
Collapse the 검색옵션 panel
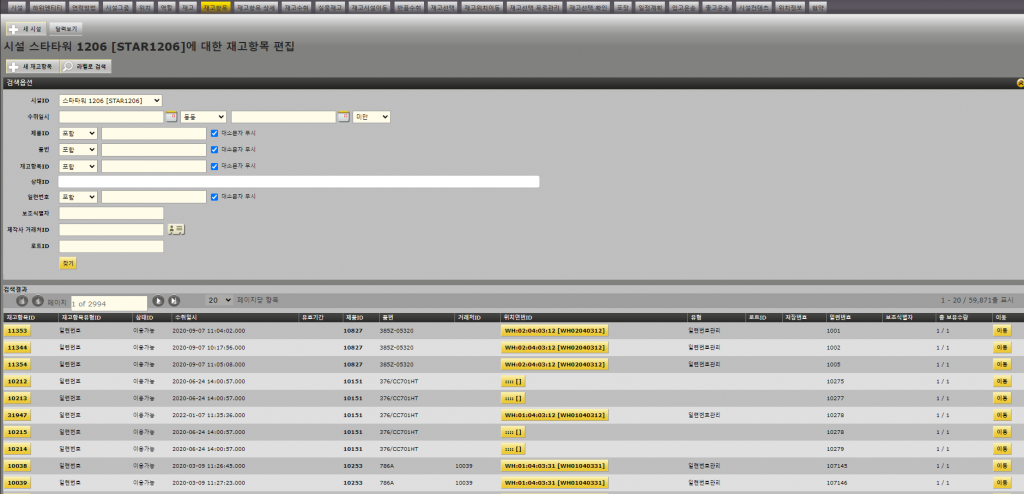click(1019, 84)
